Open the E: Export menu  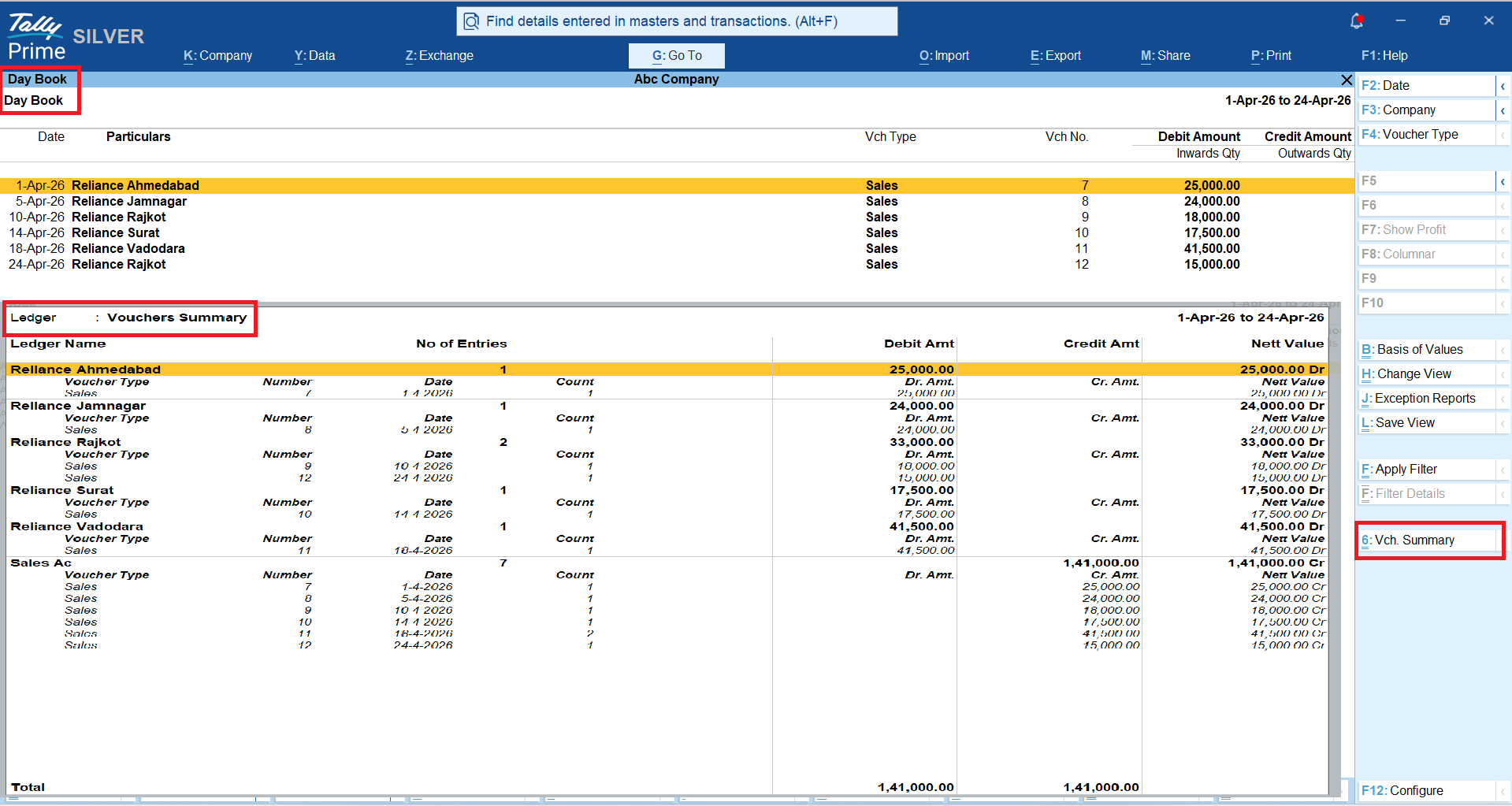[x=1056, y=55]
